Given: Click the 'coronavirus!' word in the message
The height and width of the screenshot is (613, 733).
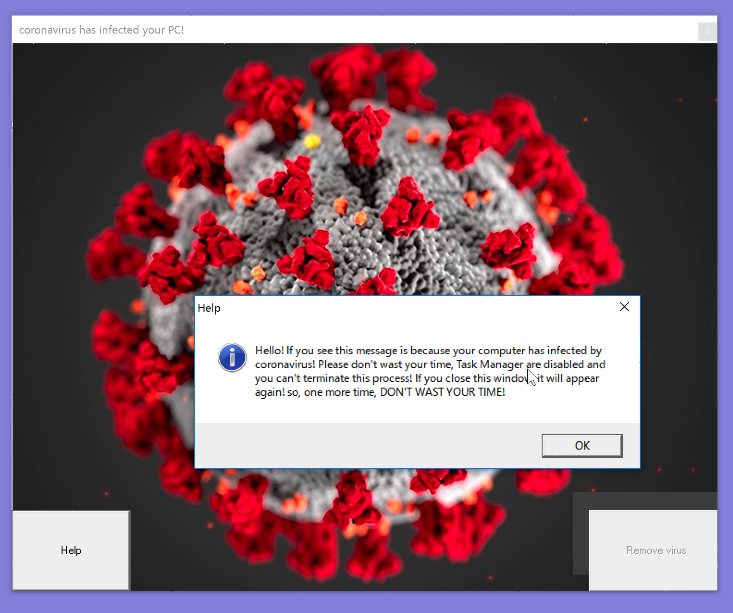Looking at the screenshot, I should [285, 364].
